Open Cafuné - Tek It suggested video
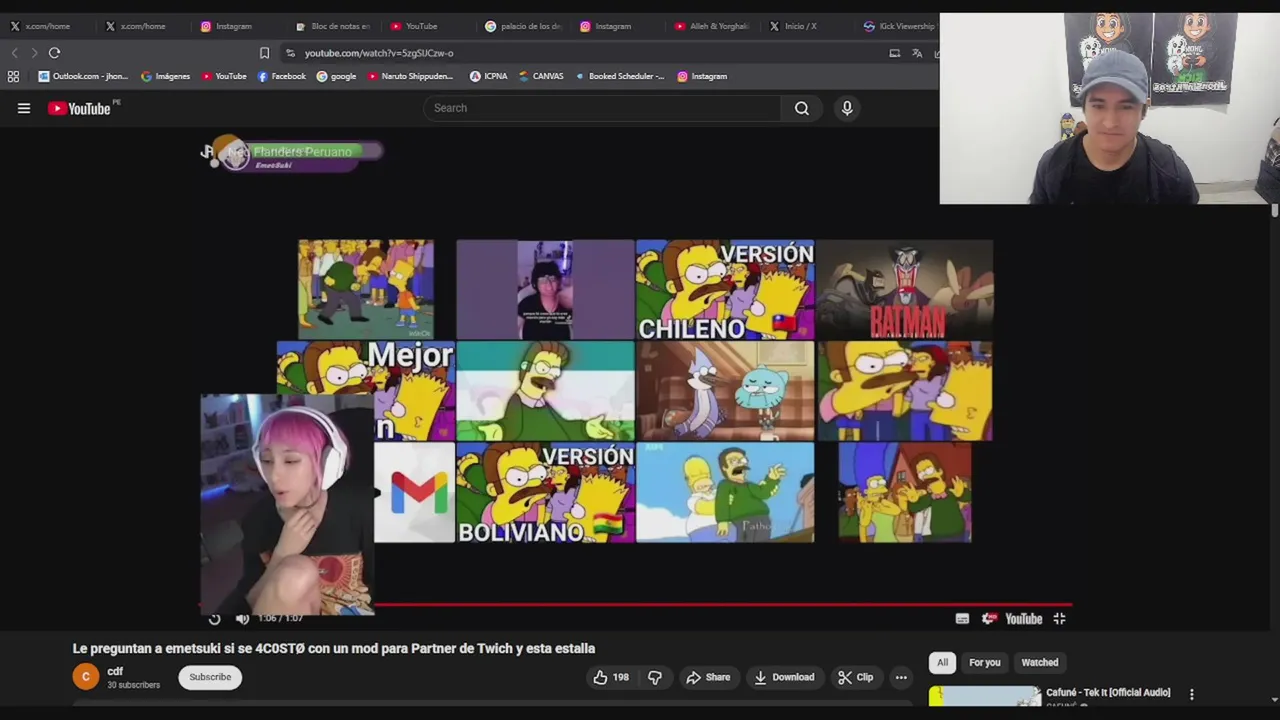This screenshot has width=1280, height=720. click(x=1108, y=692)
